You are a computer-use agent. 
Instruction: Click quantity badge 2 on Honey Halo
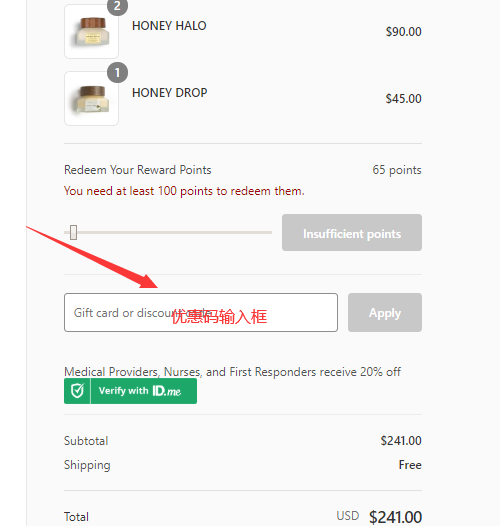tap(117, 6)
